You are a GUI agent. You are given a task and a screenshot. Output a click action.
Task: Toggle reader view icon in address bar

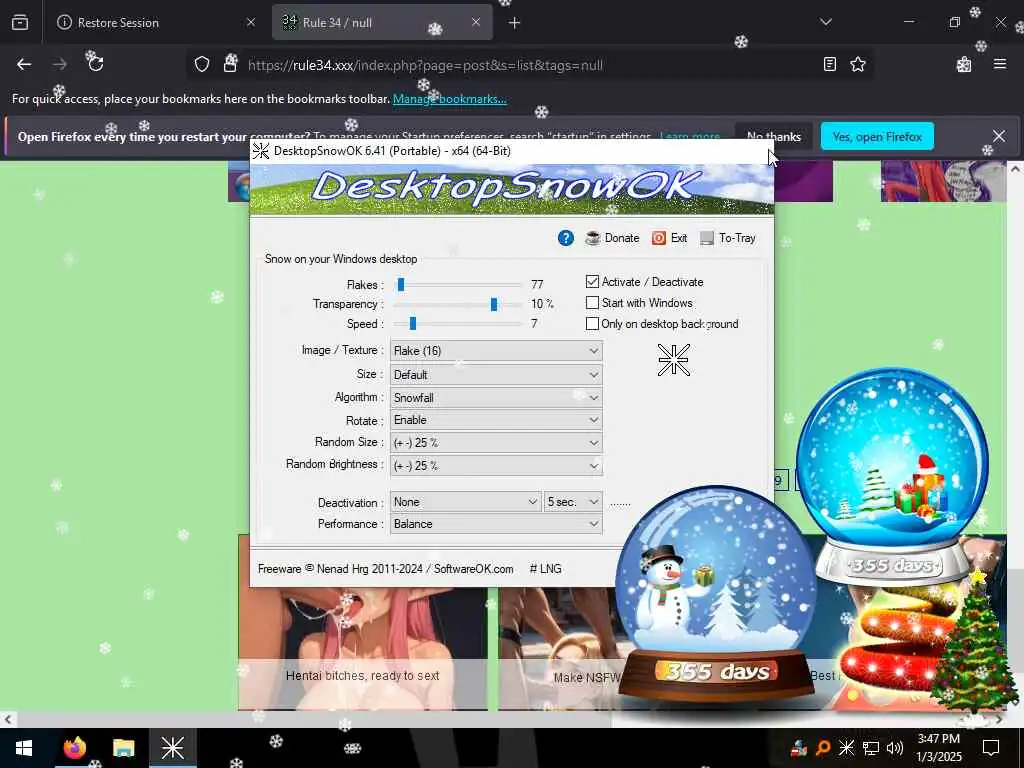click(x=829, y=64)
